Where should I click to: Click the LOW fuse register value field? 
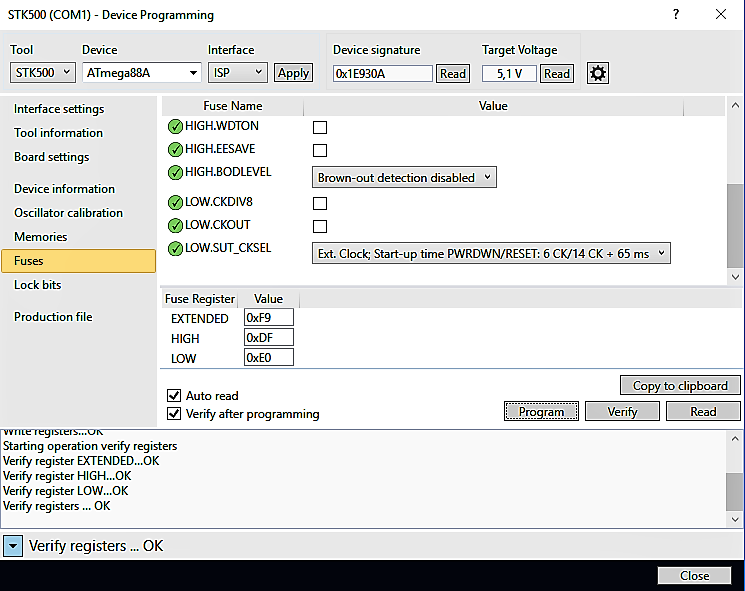[x=269, y=357]
